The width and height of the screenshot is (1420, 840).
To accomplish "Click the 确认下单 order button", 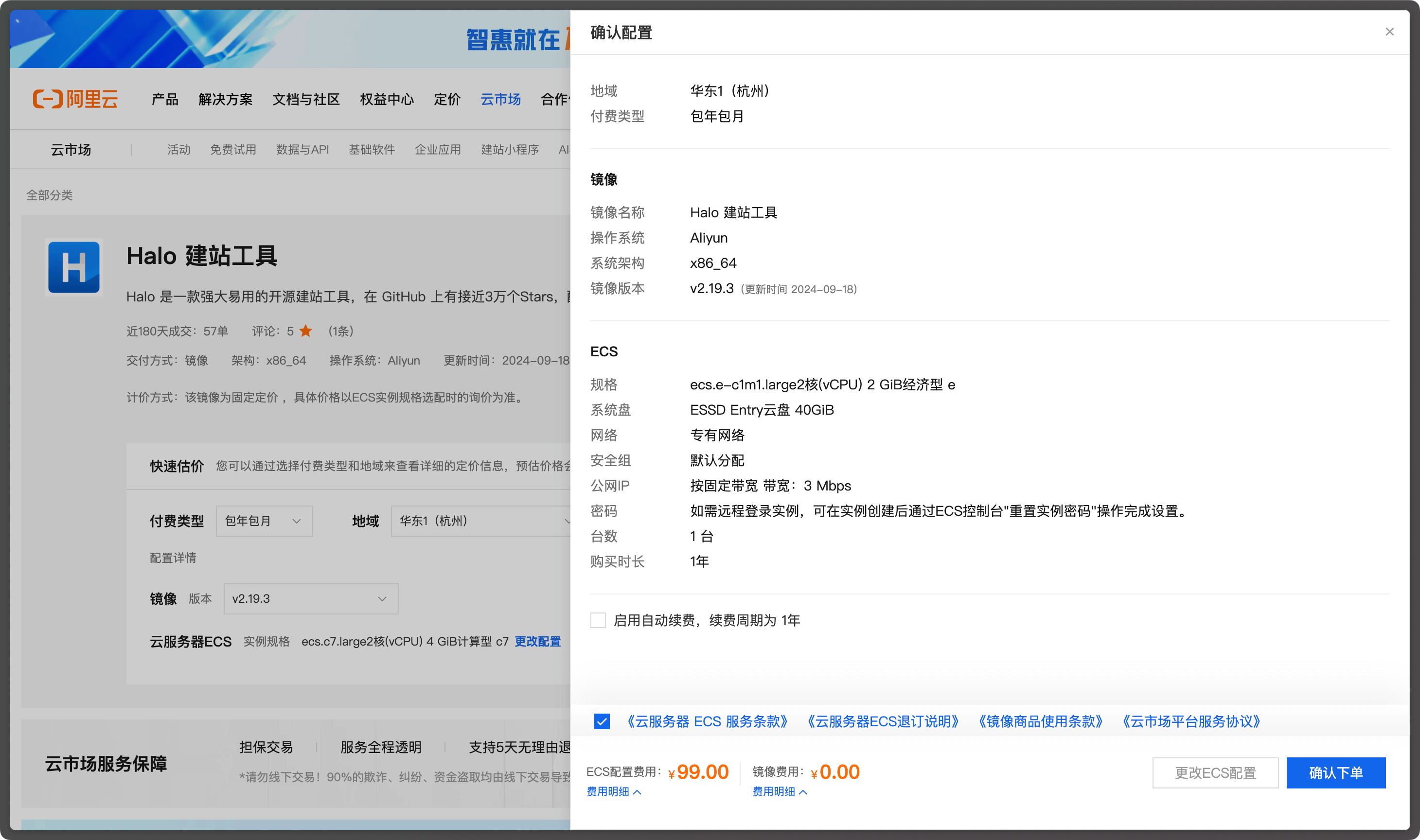I will coord(1336,772).
